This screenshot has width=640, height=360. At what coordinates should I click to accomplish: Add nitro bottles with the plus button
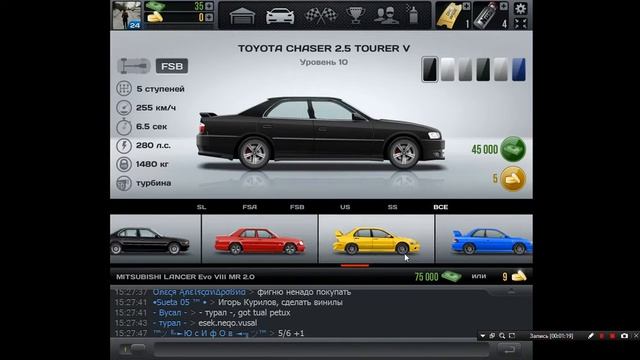point(503,6)
